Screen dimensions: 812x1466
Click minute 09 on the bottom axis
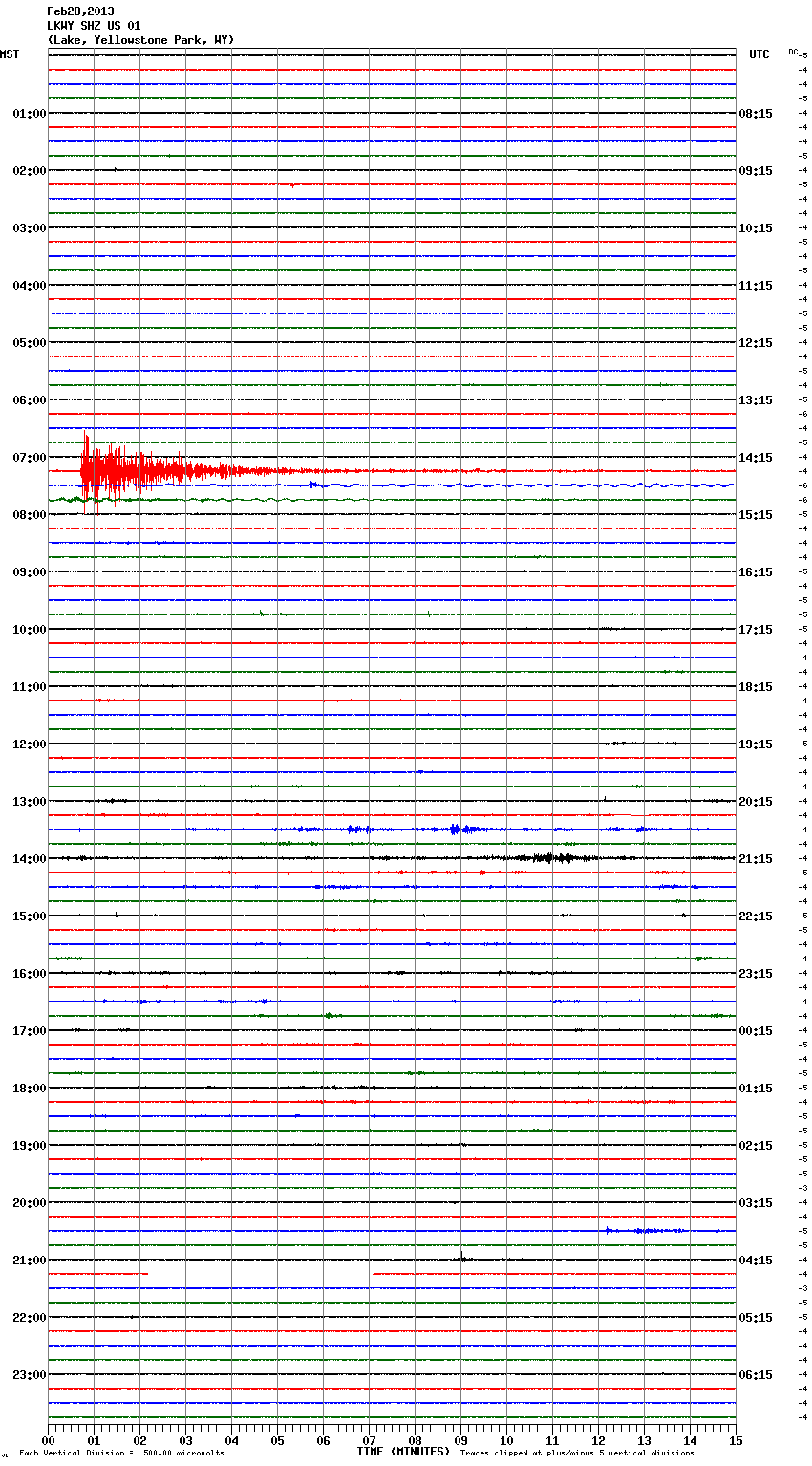point(461,1440)
